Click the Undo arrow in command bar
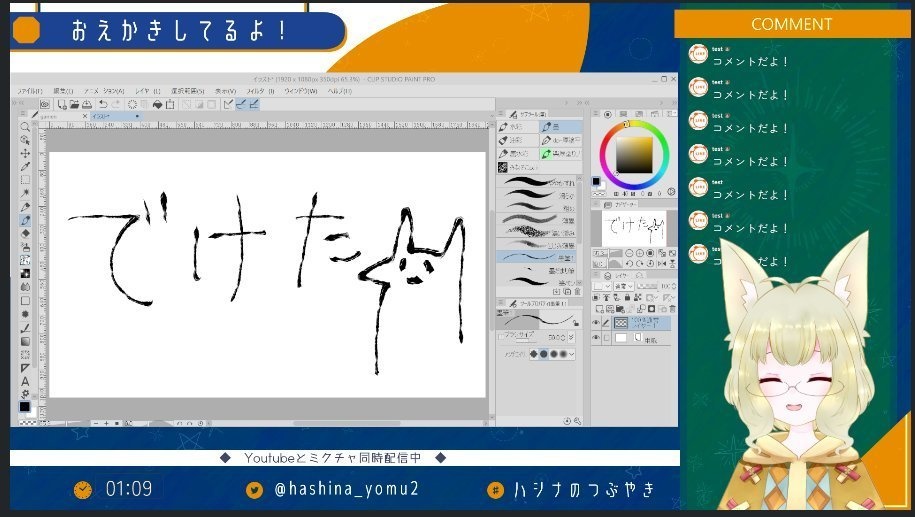915x517 pixels. coord(103,104)
